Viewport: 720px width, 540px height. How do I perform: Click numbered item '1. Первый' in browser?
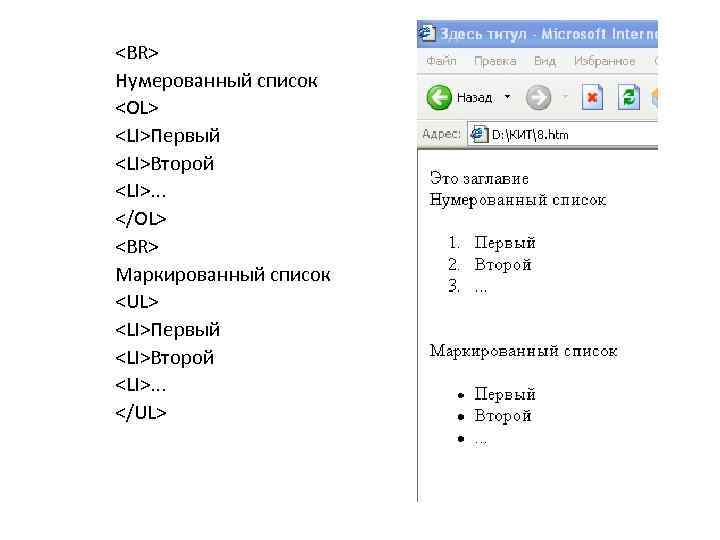[x=492, y=242]
